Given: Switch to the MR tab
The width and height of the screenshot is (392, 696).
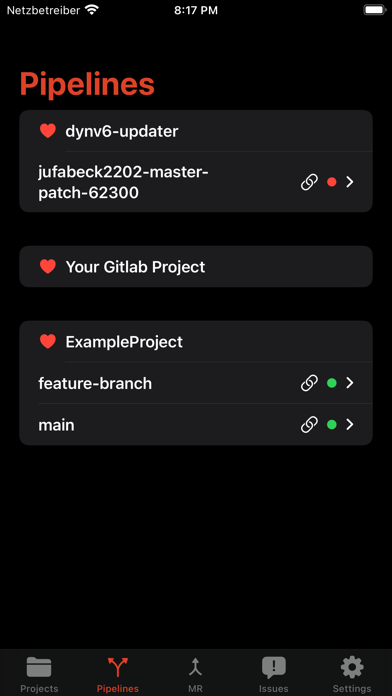Looking at the screenshot, I should tap(195, 675).
